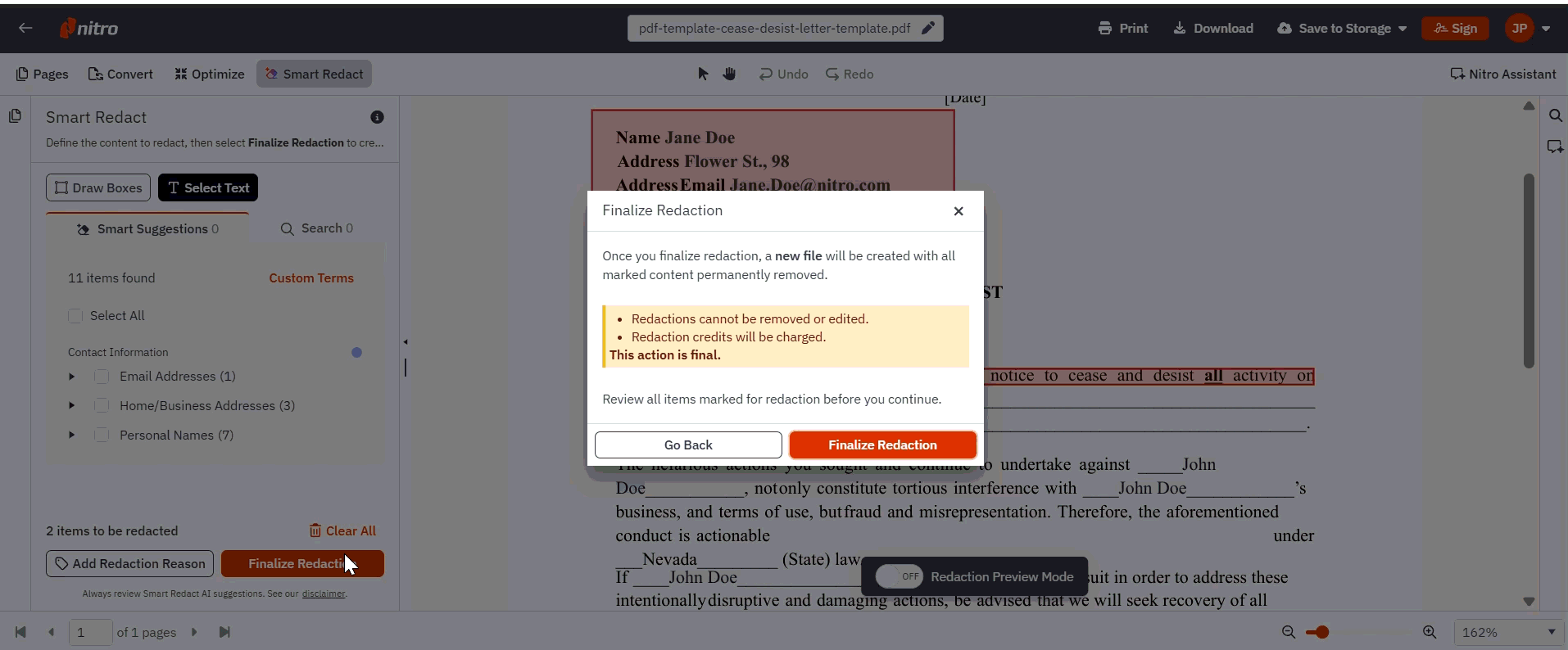
Task: Click the zoom slider handle
Action: (1322, 632)
